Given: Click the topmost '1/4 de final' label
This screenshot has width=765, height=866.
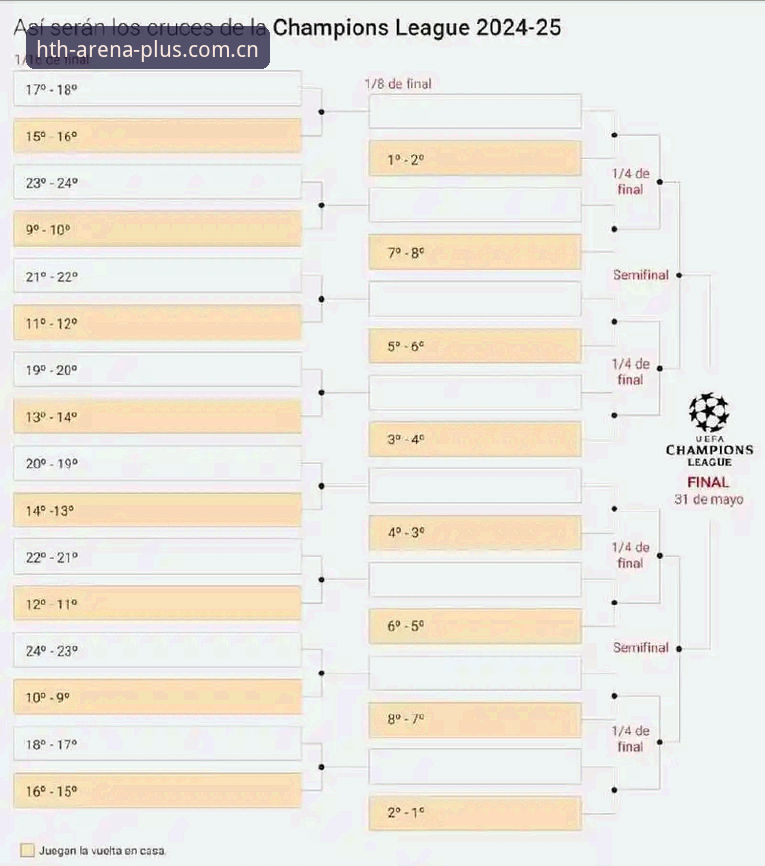Looking at the screenshot, I should point(630,181).
